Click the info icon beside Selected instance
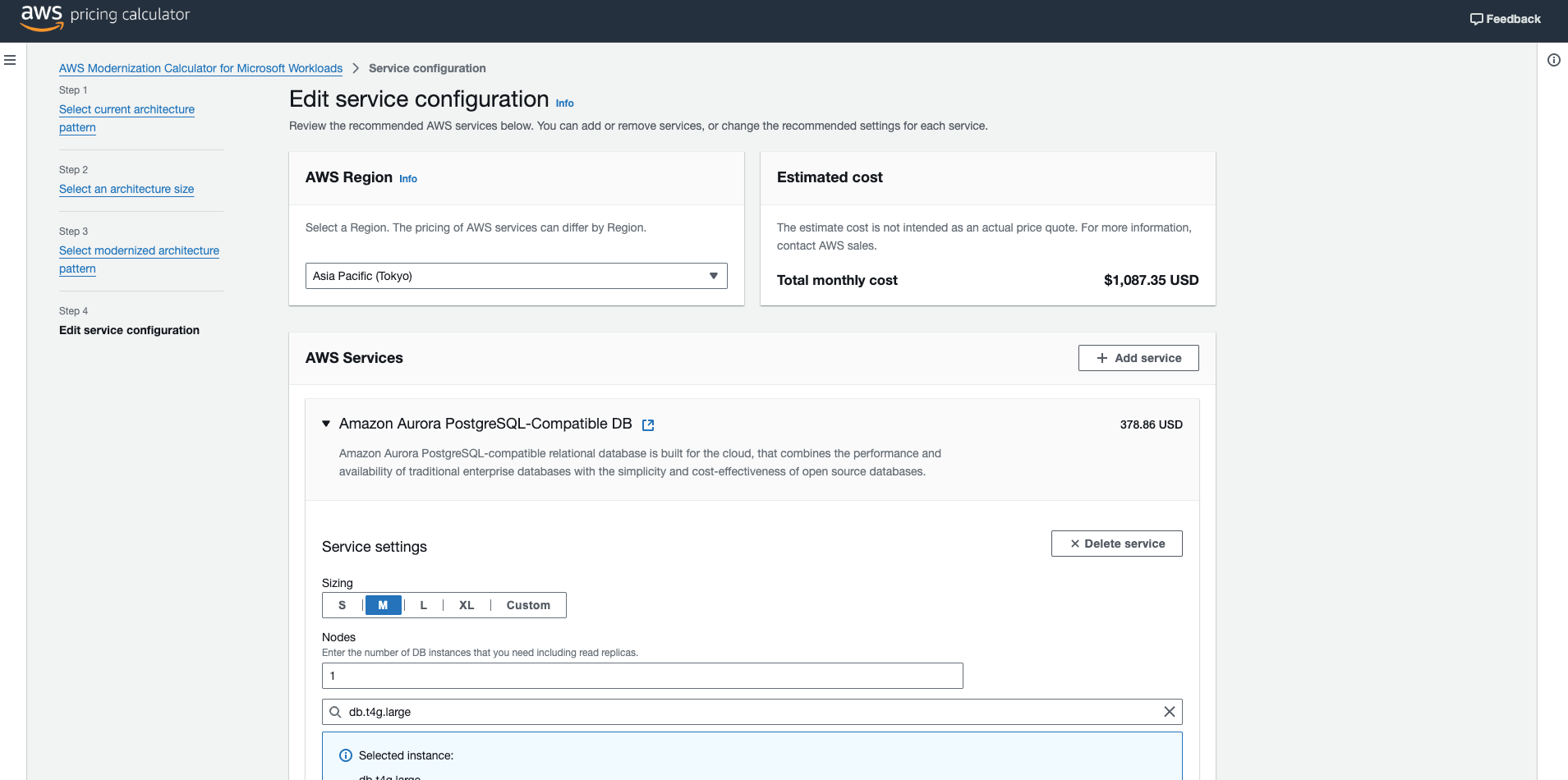The height and width of the screenshot is (780, 1568). [x=346, y=755]
